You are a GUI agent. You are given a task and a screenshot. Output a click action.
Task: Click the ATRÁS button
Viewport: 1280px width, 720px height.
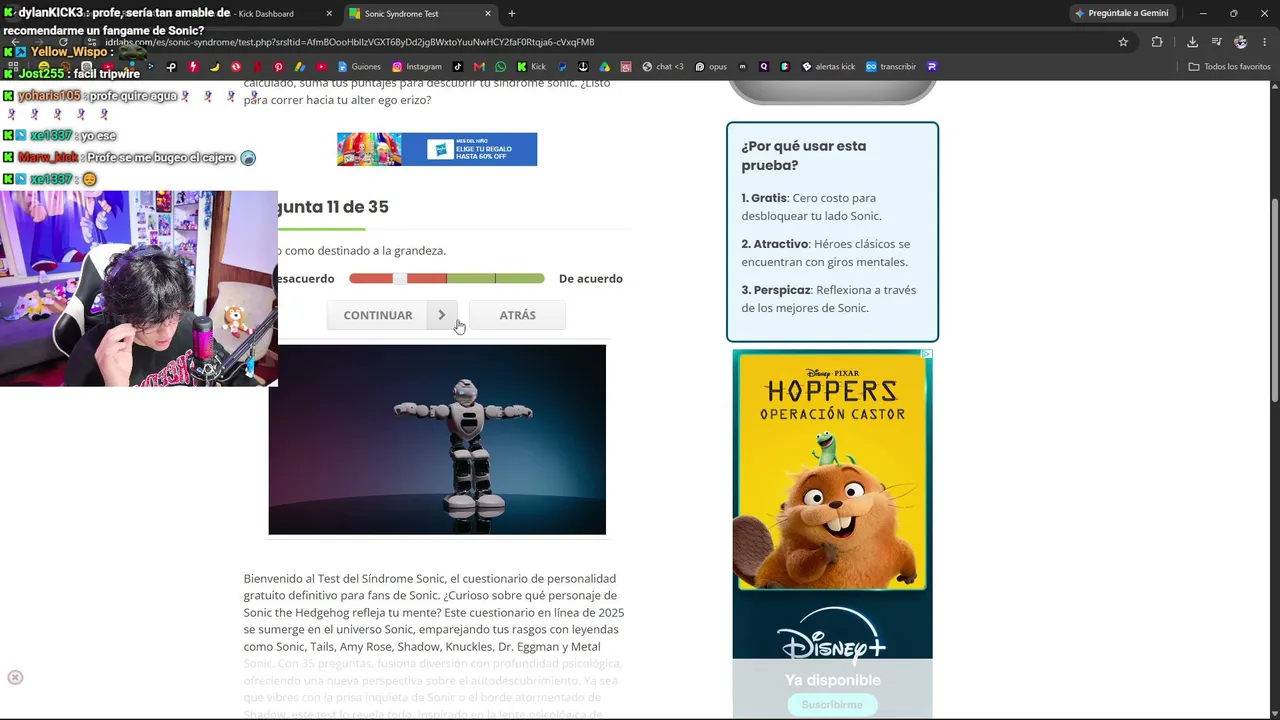pos(517,315)
